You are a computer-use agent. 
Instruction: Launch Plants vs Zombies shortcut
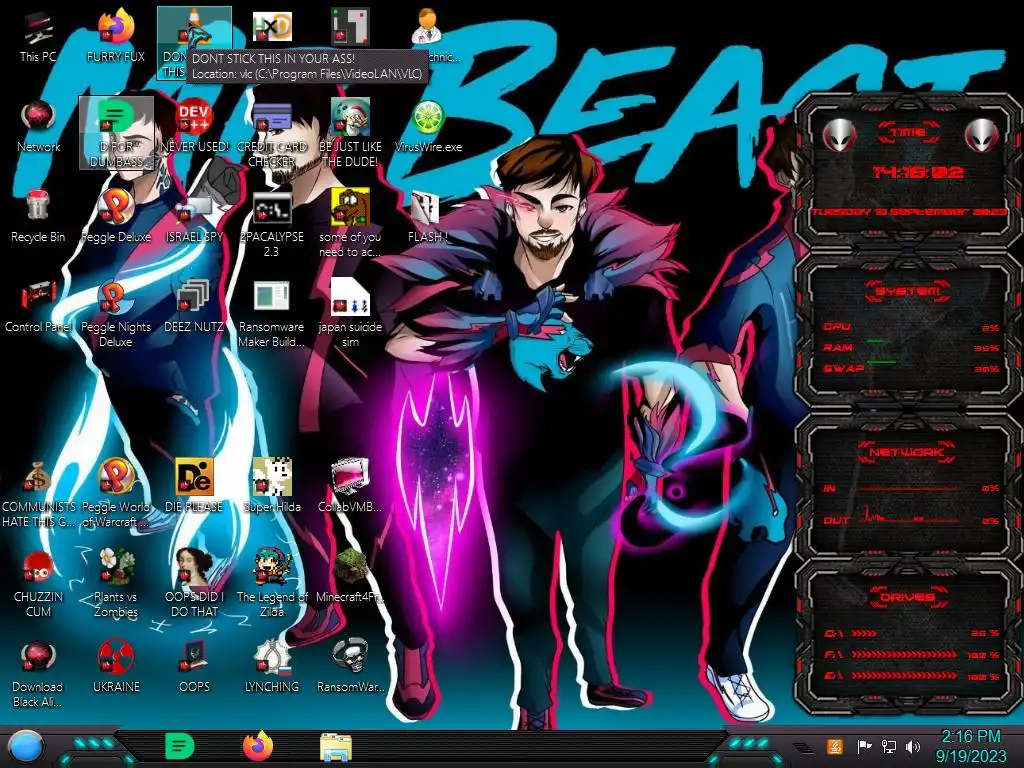[x=116, y=583]
